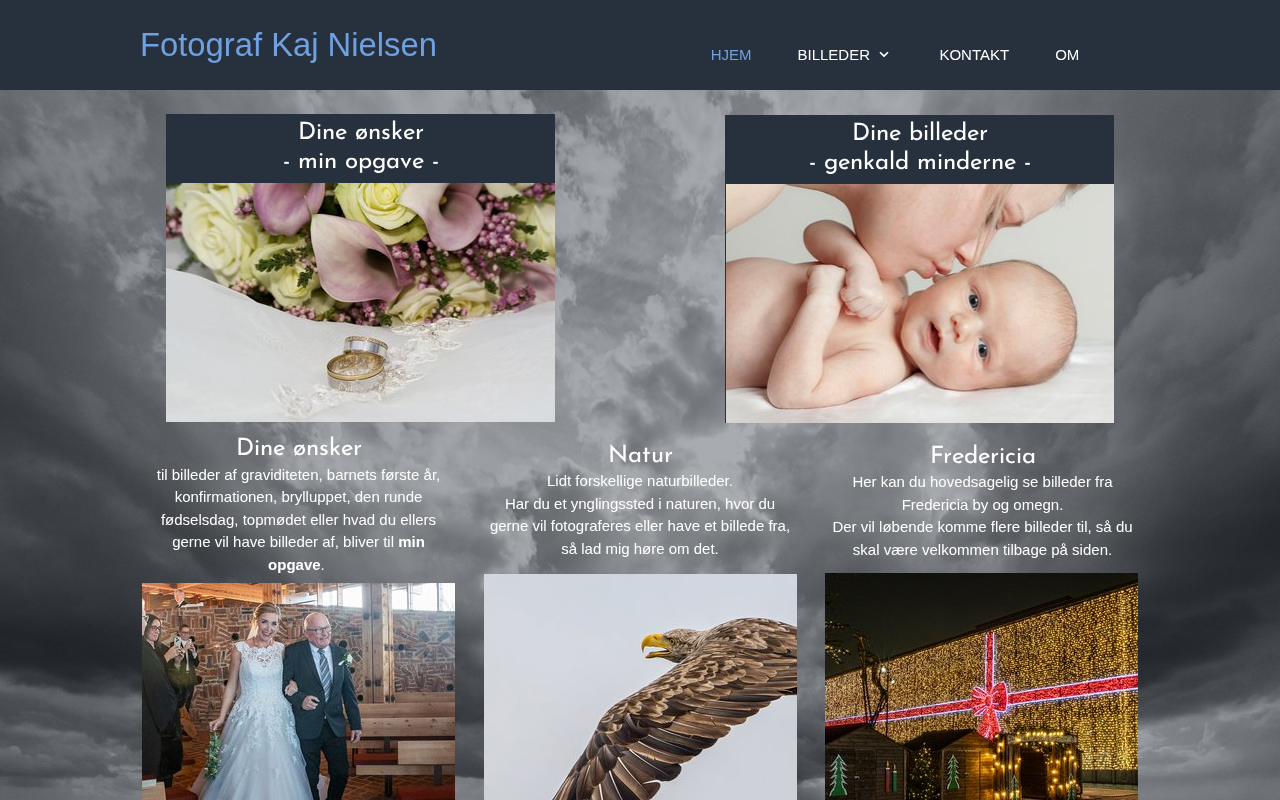
Task: Select the Natur section heading
Action: (640, 456)
